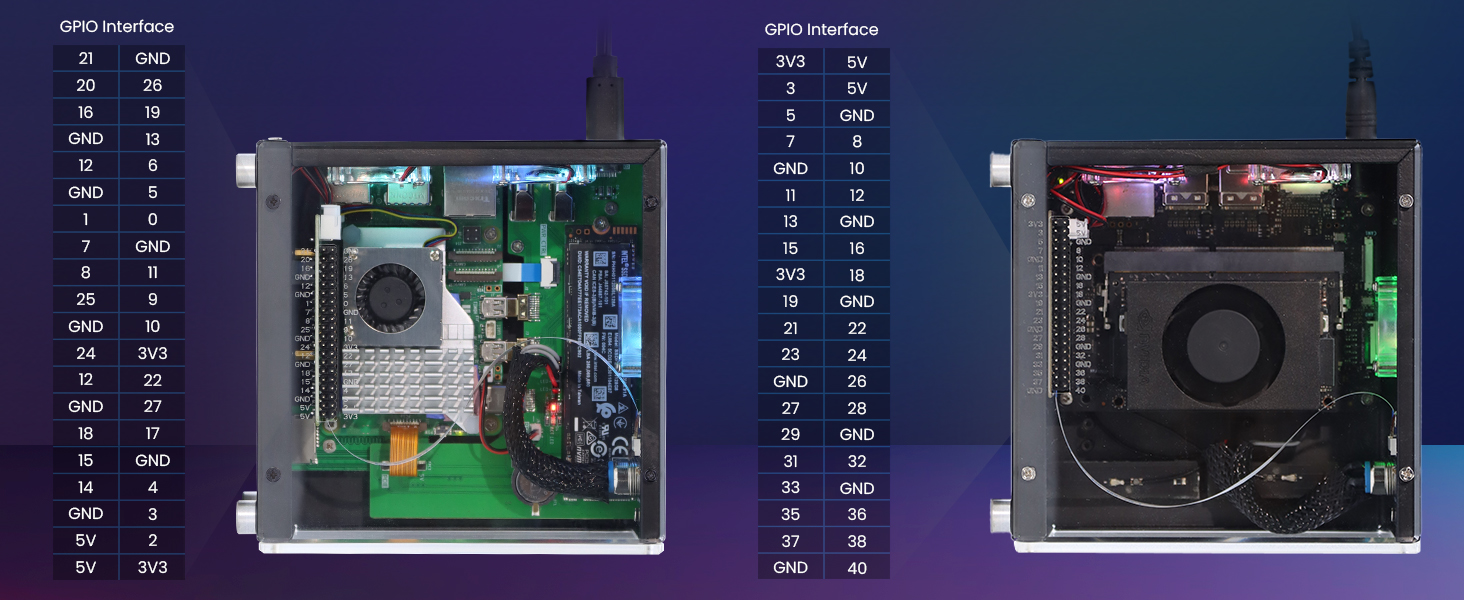Click the cell showing 25

pos(86,299)
